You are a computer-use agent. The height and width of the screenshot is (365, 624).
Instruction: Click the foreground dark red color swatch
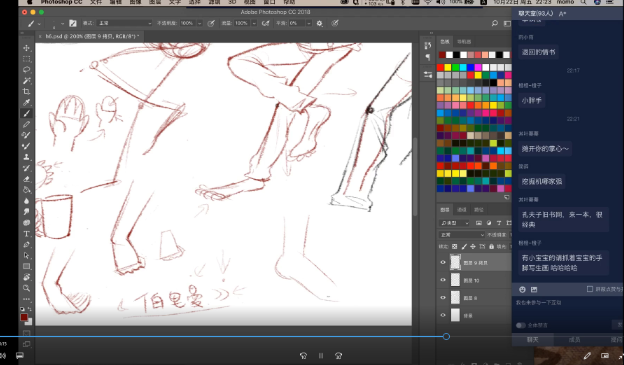(x=24, y=317)
